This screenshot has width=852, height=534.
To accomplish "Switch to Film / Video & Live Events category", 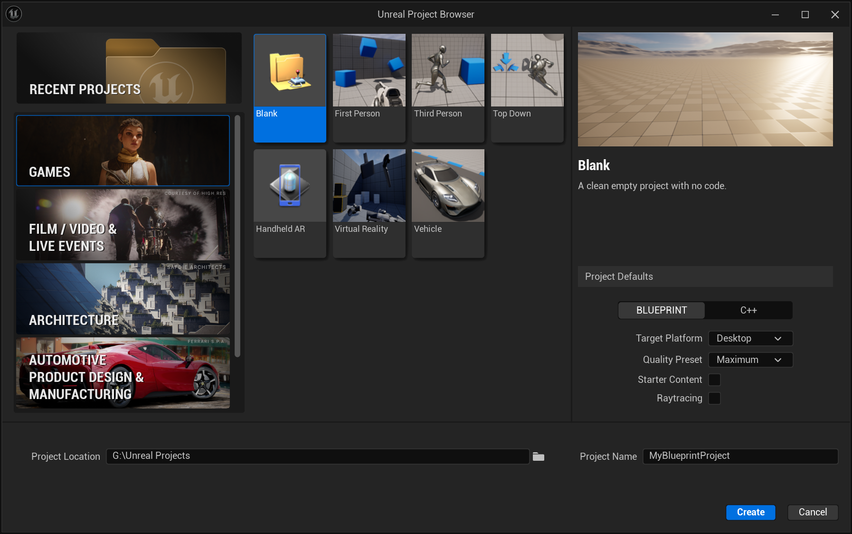I will tap(123, 225).
